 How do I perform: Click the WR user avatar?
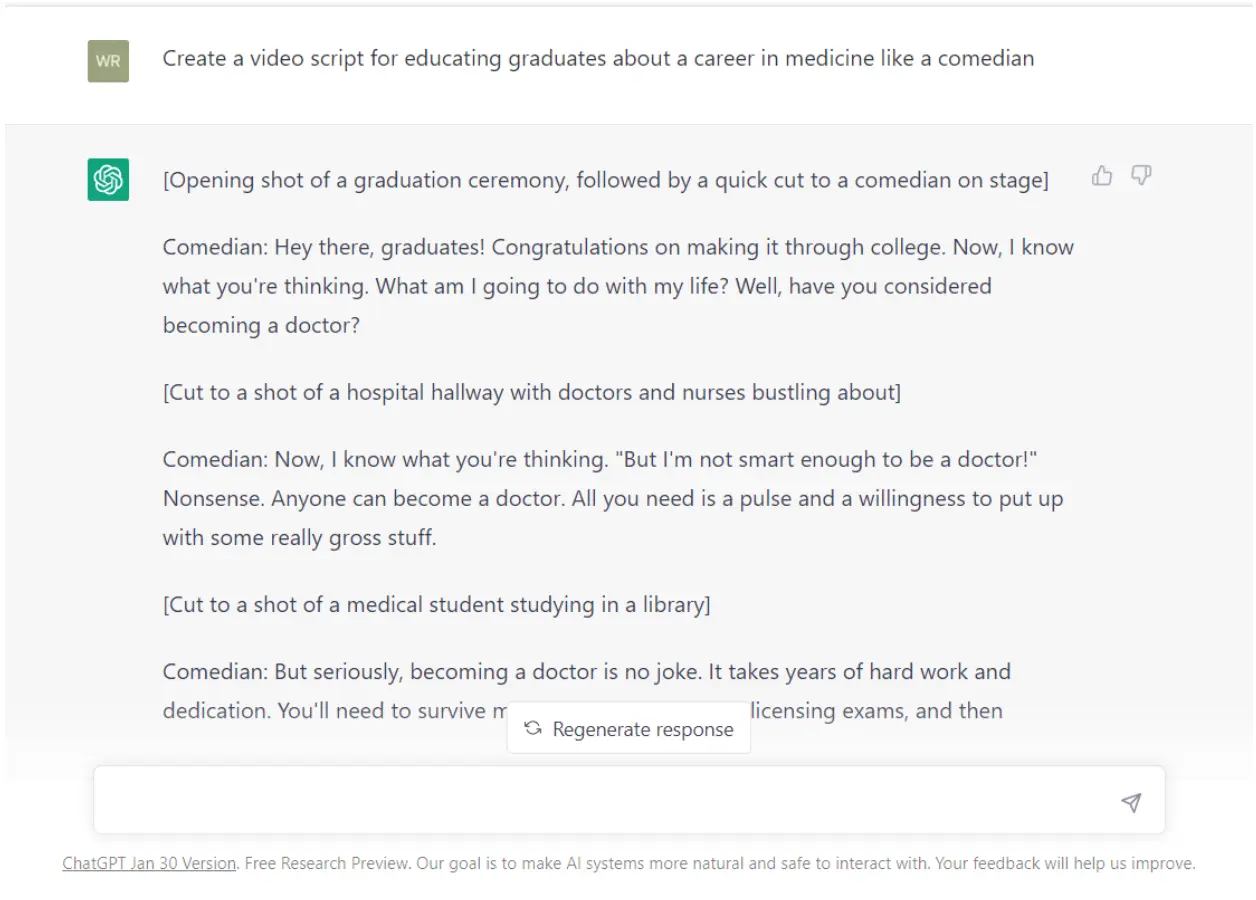tap(108, 61)
